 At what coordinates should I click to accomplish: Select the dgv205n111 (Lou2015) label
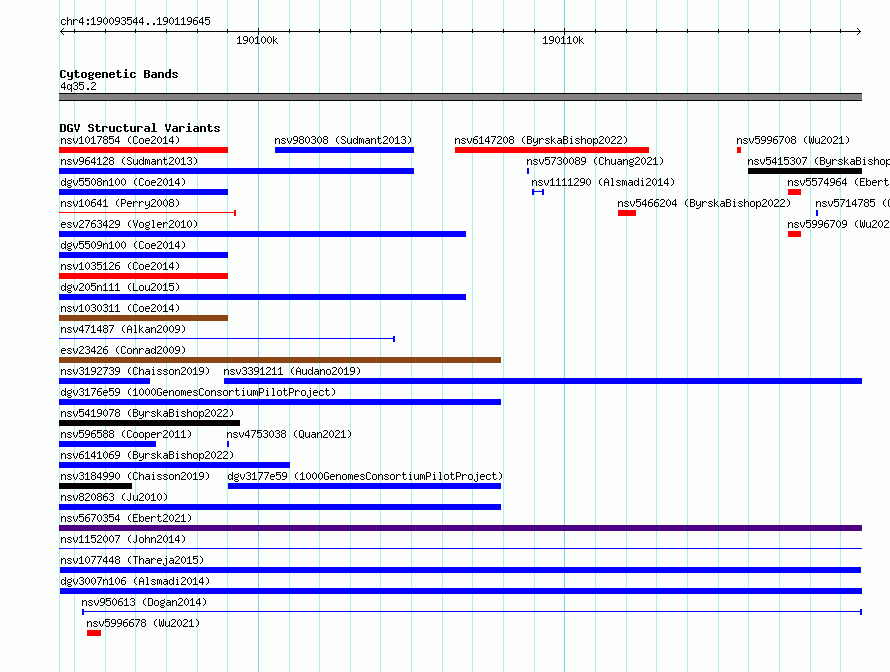pyautogui.click(x=120, y=287)
